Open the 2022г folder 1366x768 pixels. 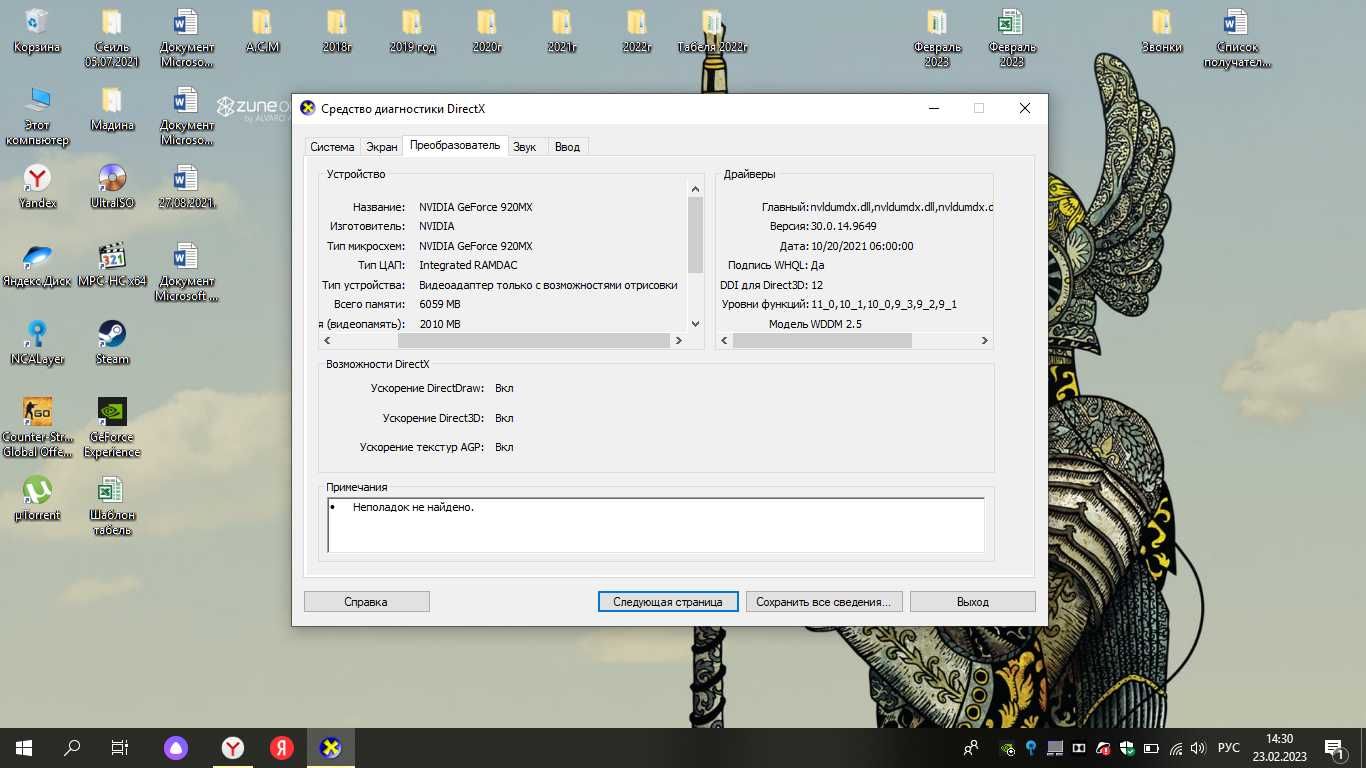pyautogui.click(x=637, y=31)
